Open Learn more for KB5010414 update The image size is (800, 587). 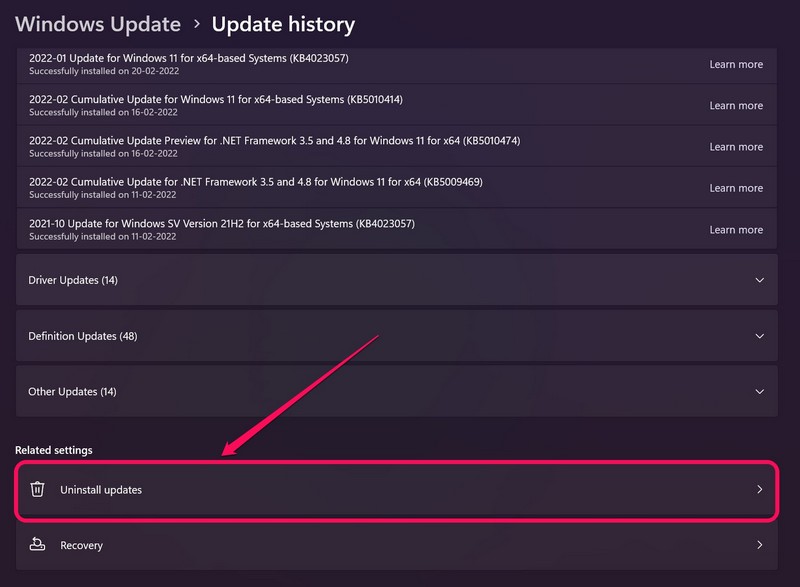(736, 106)
